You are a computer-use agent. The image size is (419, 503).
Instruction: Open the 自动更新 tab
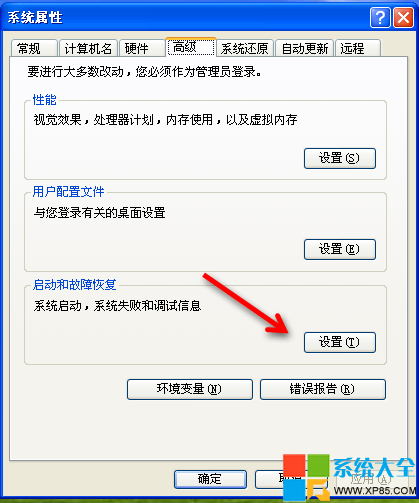305,48
